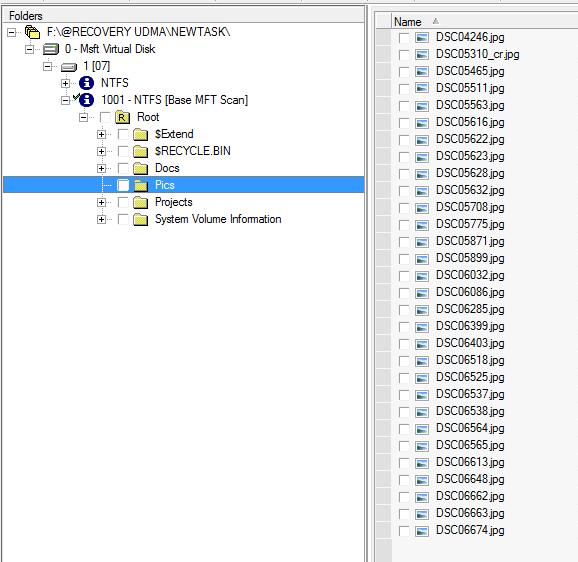Screen dimensions: 578x562
Task: Check the Root folder checkbox
Action: [x=105, y=118]
